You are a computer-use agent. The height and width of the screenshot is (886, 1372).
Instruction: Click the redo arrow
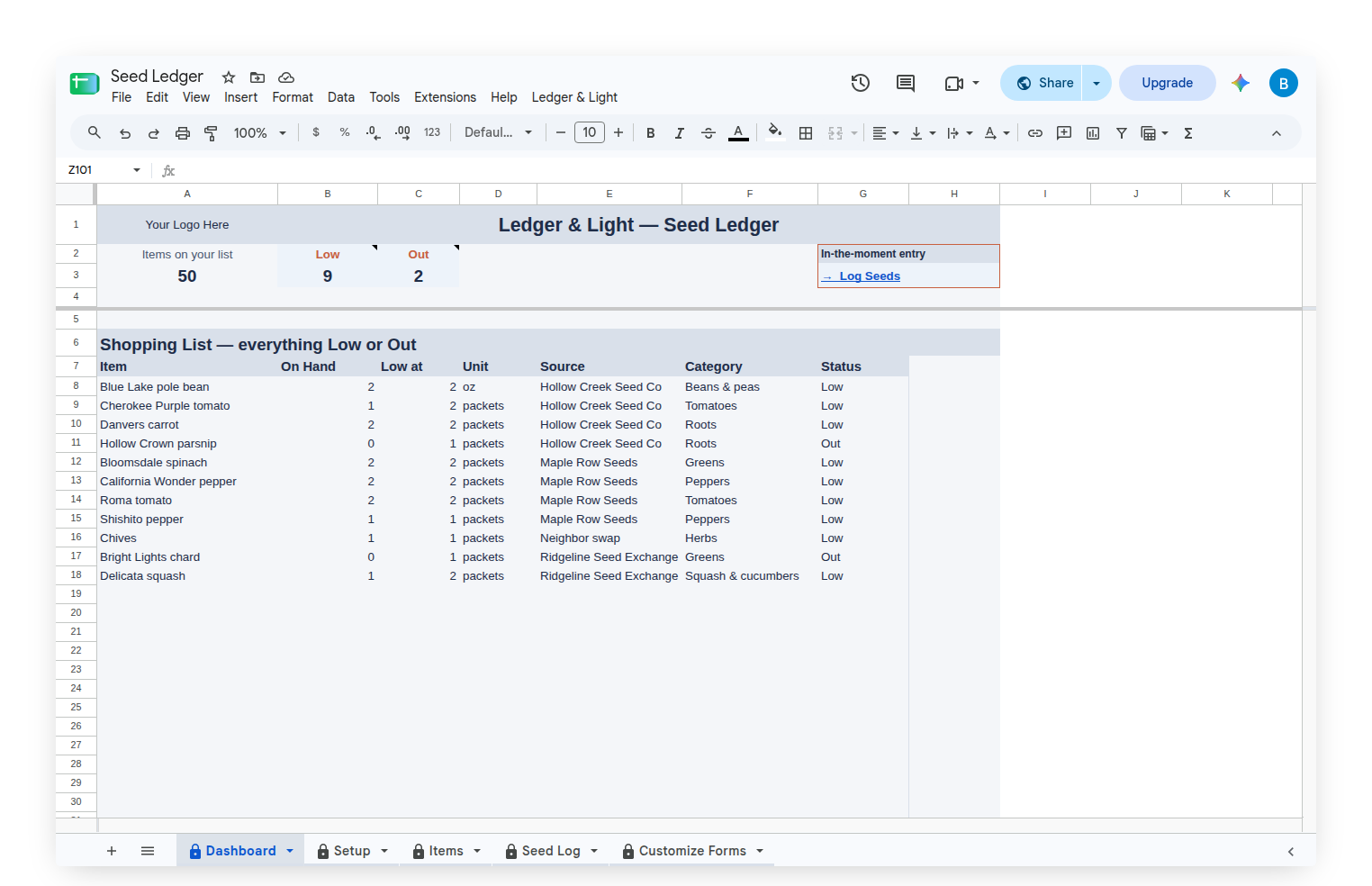click(x=154, y=133)
